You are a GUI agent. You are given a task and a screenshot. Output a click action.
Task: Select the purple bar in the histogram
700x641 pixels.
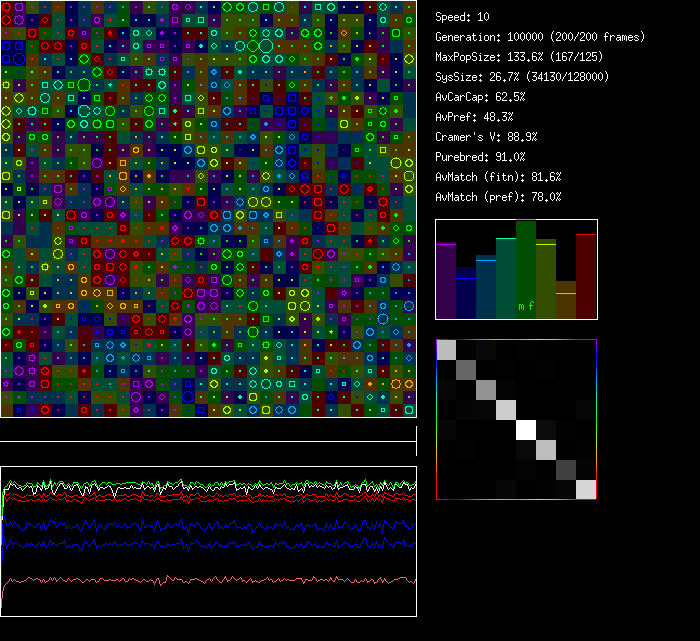[446, 280]
